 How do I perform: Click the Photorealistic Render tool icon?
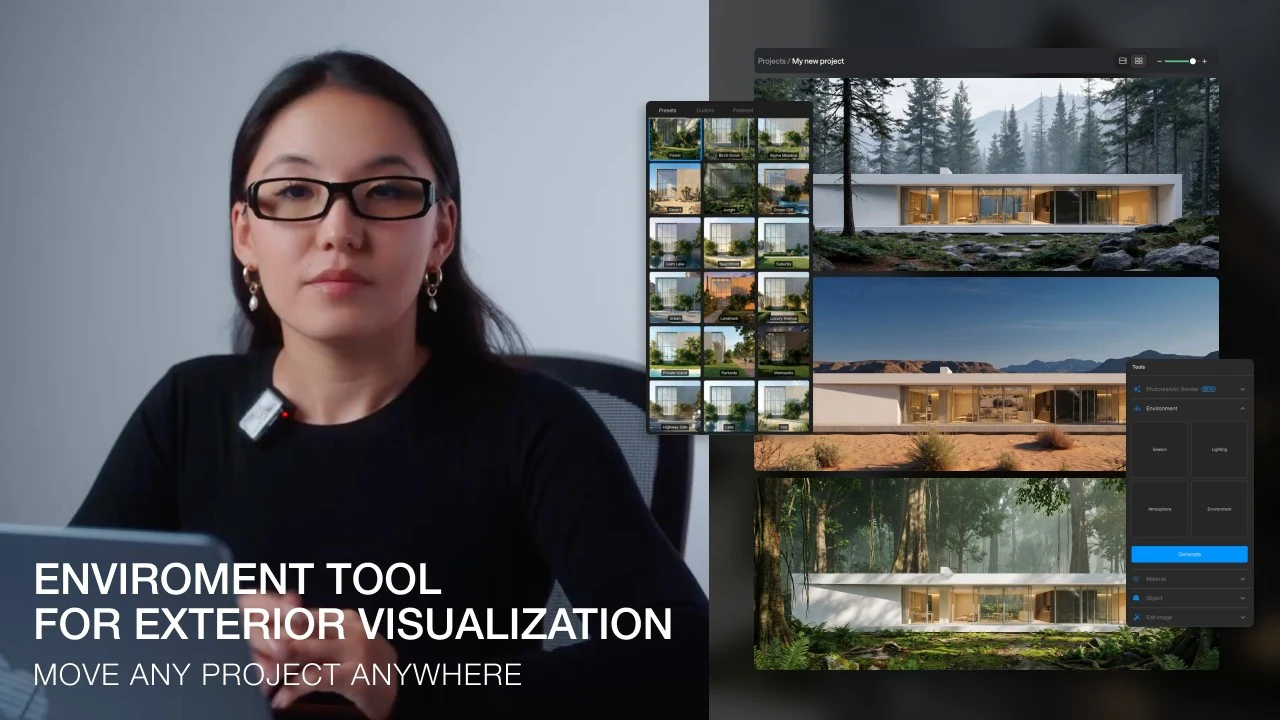click(x=1138, y=388)
